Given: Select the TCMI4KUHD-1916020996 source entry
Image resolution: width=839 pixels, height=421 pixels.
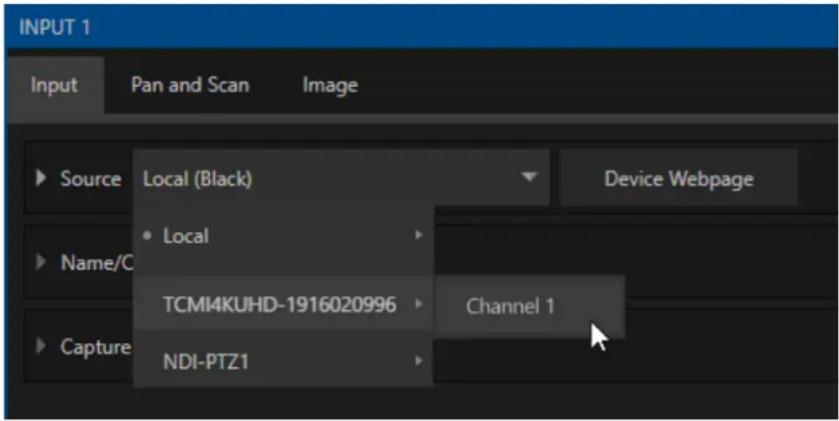Looking at the screenshot, I should (x=283, y=305).
